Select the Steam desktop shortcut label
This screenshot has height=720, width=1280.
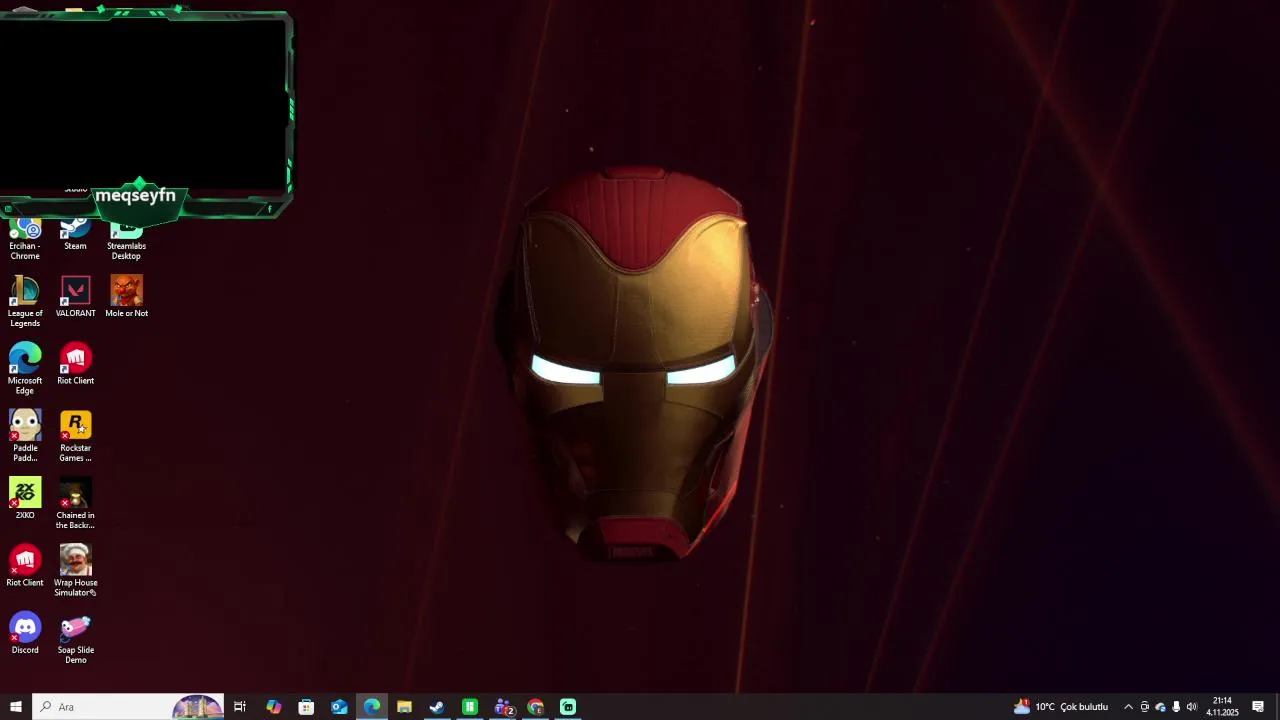tap(75, 246)
